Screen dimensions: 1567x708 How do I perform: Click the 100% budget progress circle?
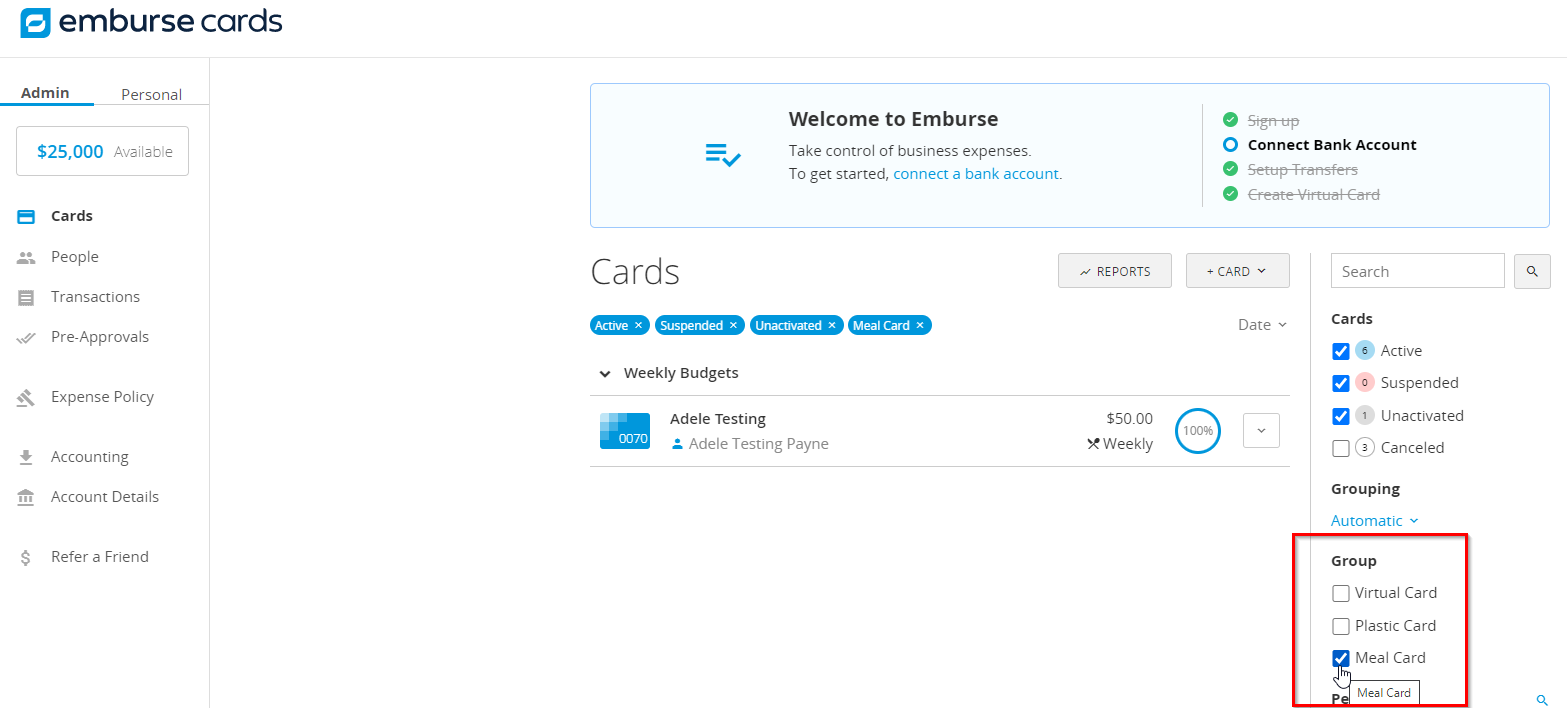click(1197, 431)
